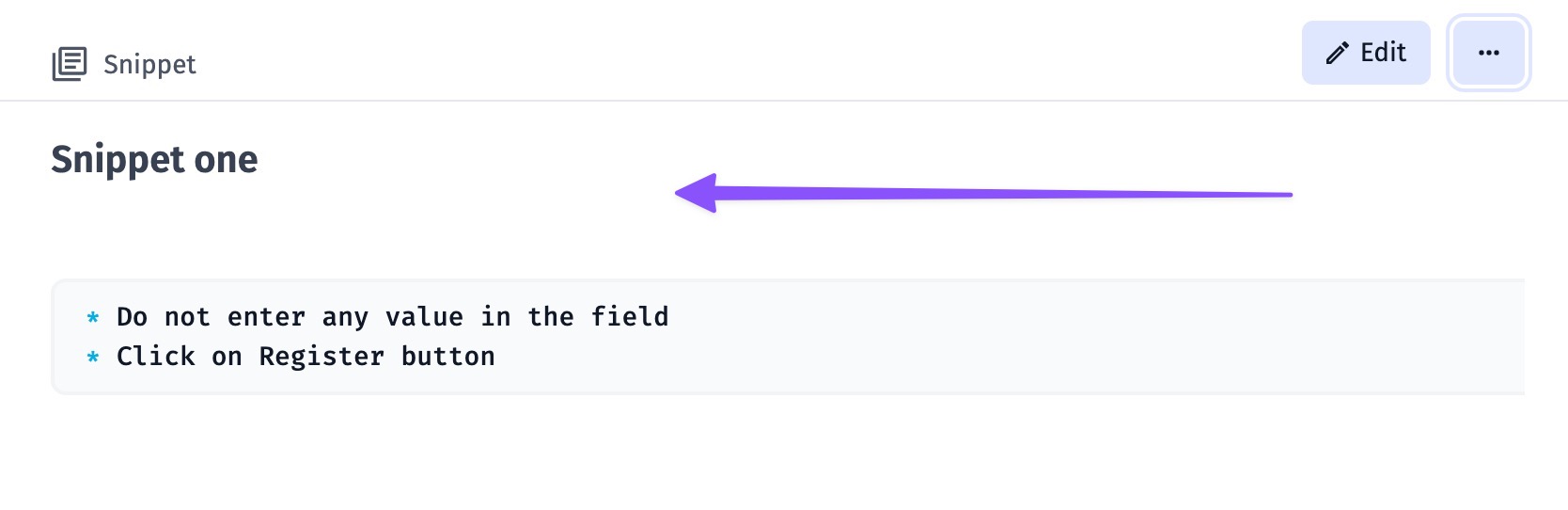Screen dimensions: 1568x510
Task: Click the word value in first line
Action: pyautogui.click(x=424, y=317)
